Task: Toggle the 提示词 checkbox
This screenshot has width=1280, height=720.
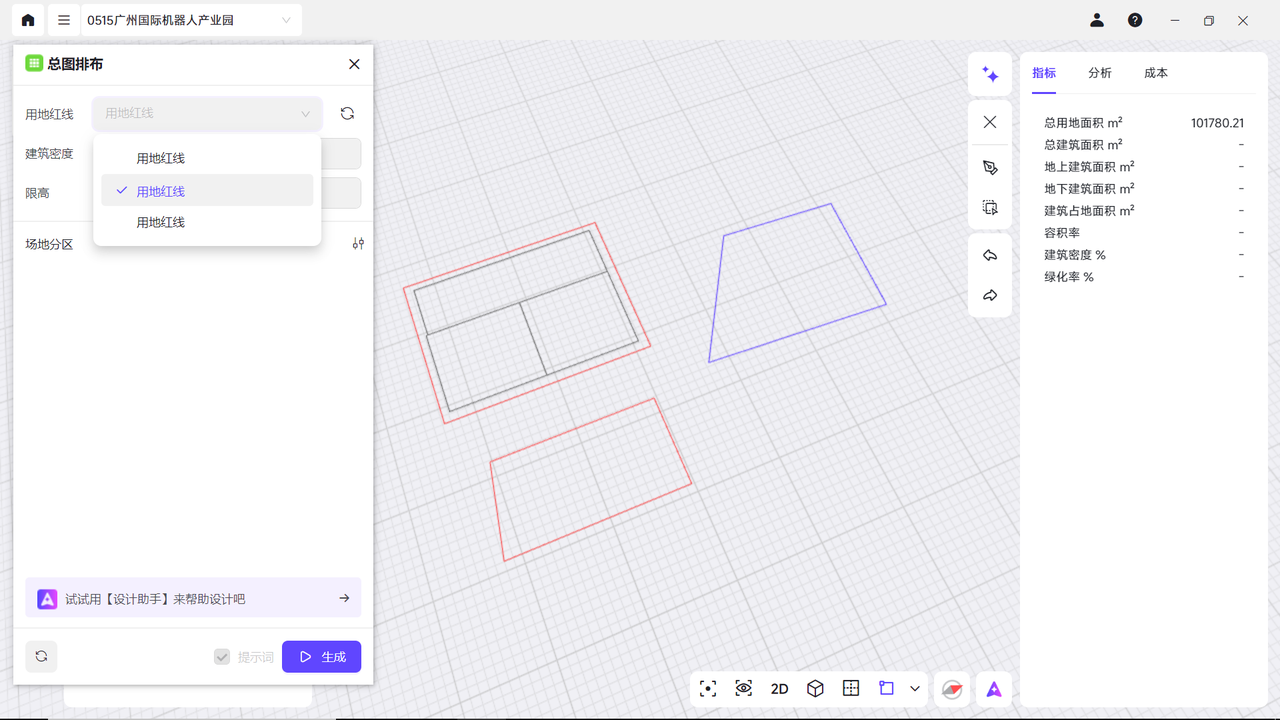Action: [x=222, y=657]
